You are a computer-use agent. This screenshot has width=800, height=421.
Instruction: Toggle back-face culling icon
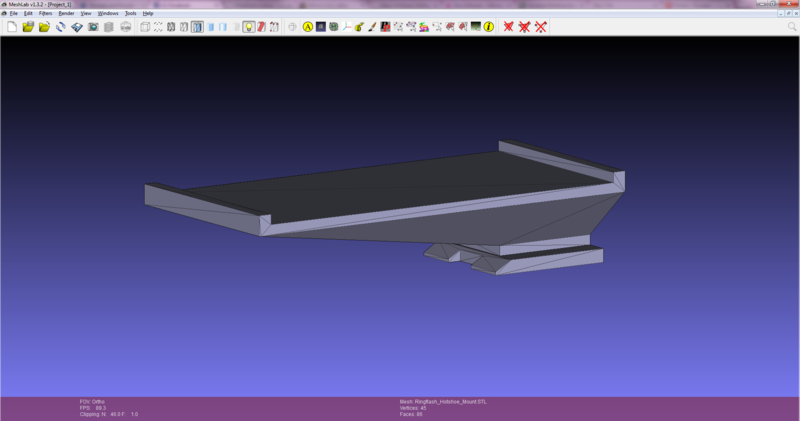point(274,27)
